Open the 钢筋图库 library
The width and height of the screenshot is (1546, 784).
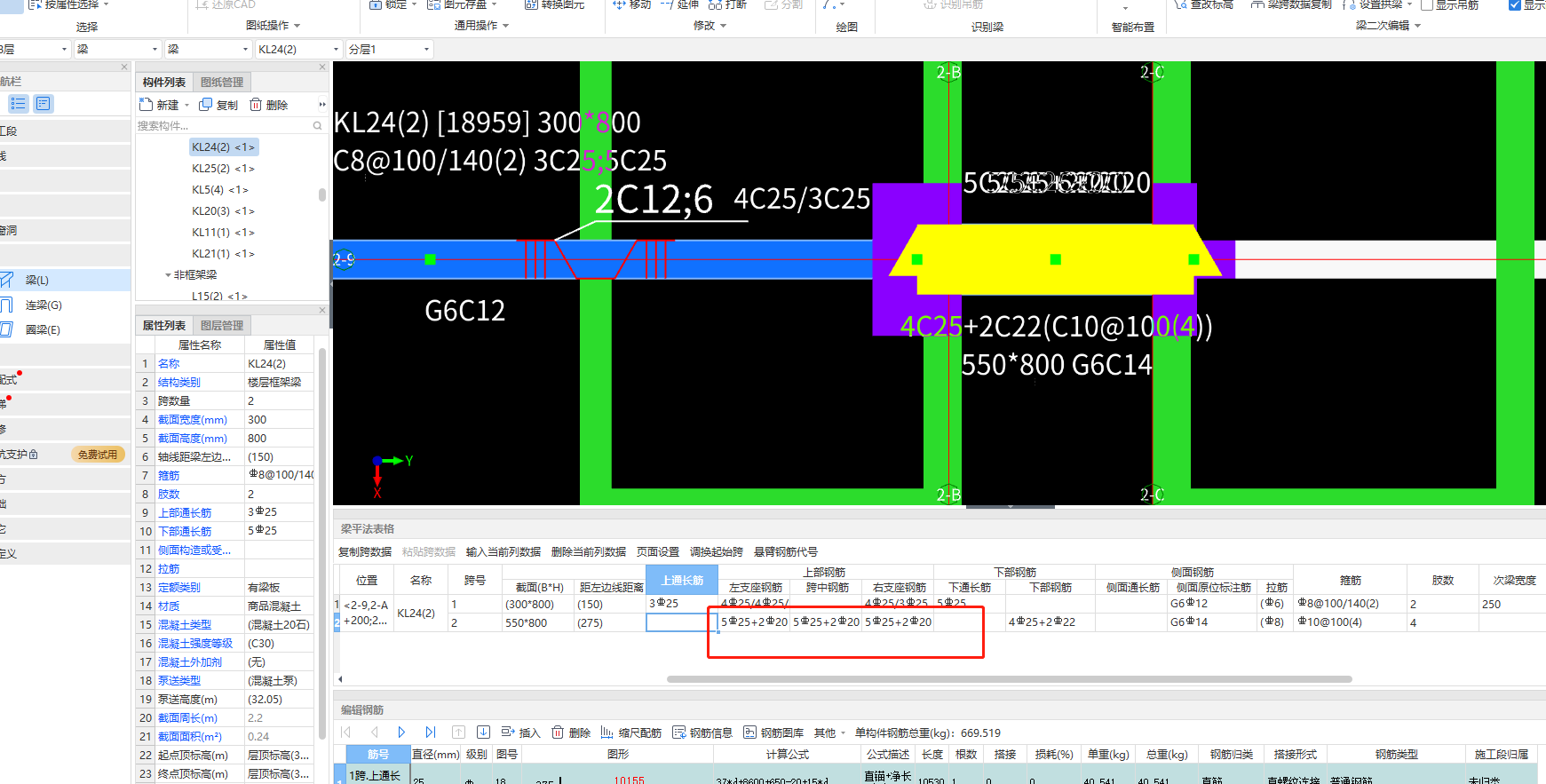click(773, 733)
